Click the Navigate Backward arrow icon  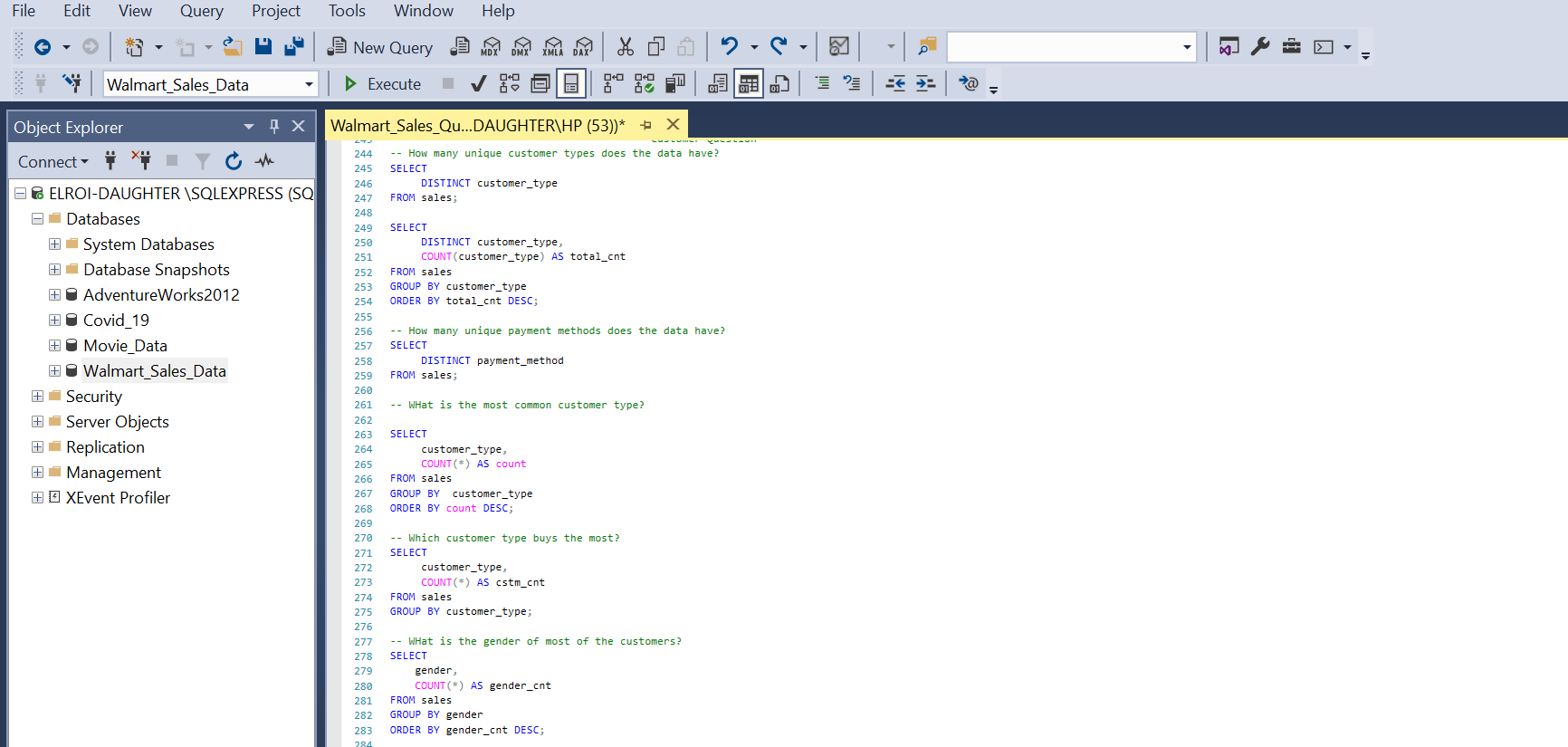[42, 47]
